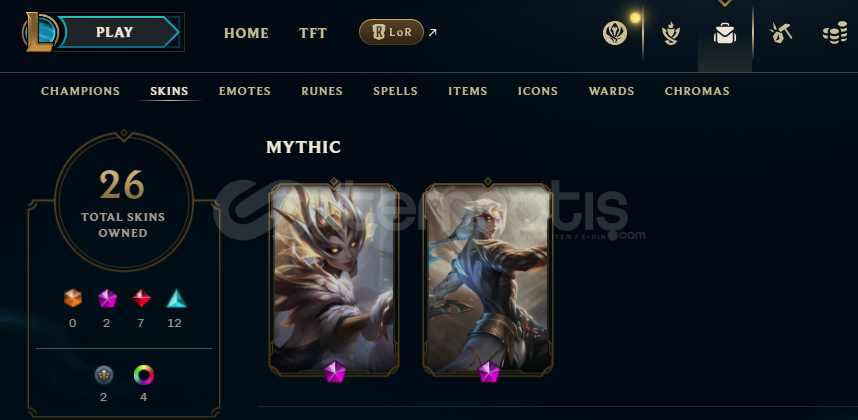Select the second Mythic skin card

tap(488, 279)
